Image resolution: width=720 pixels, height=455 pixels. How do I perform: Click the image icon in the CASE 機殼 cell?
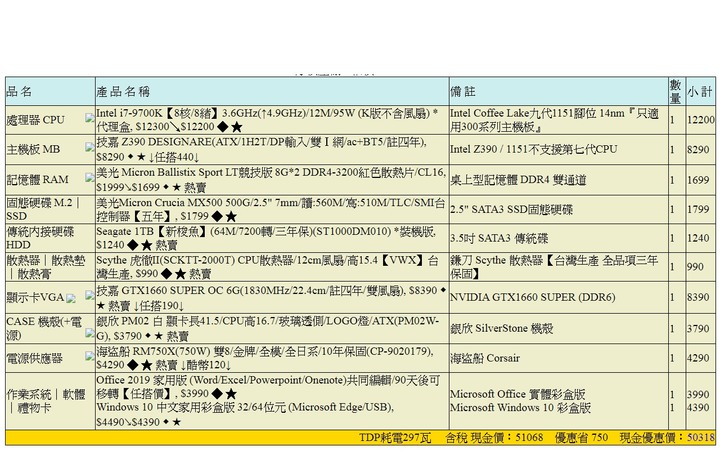coord(90,334)
